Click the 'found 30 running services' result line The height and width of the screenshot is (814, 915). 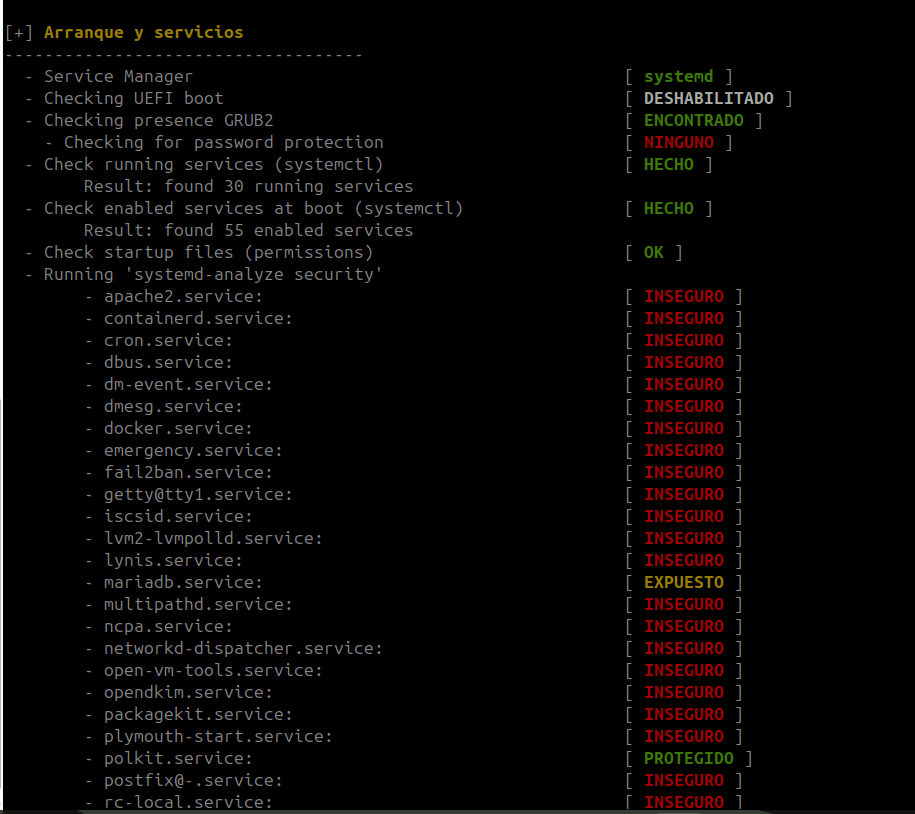pos(248,186)
